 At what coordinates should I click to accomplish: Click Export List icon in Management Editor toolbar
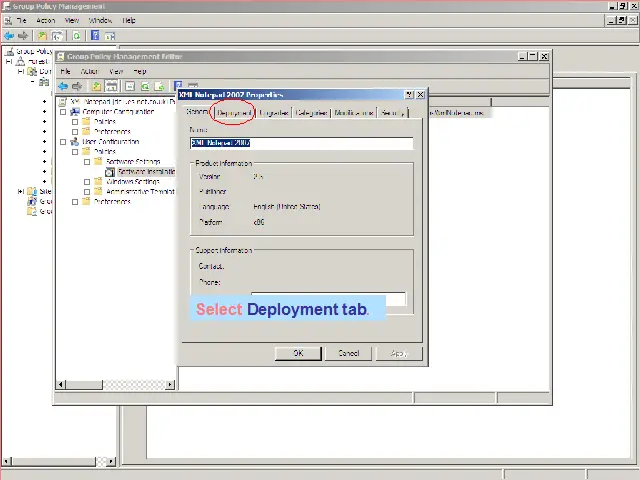[160, 86]
